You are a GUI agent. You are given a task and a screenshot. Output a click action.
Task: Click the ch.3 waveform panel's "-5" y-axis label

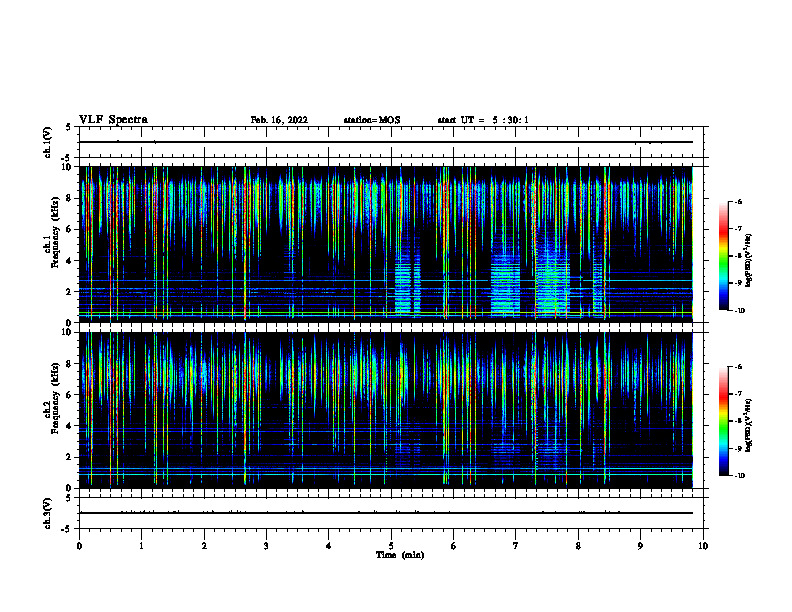[x=67, y=529]
